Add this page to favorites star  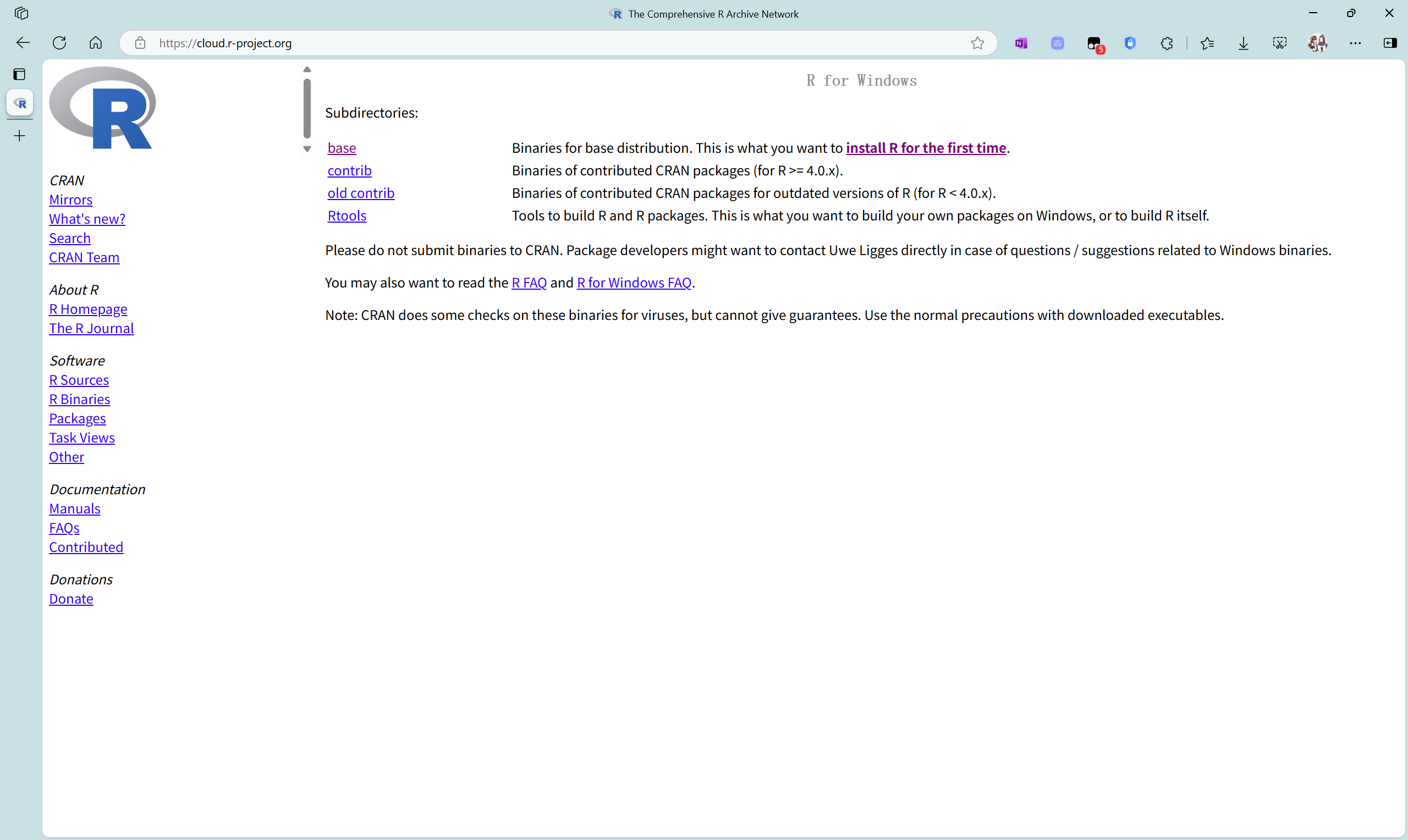tap(977, 43)
